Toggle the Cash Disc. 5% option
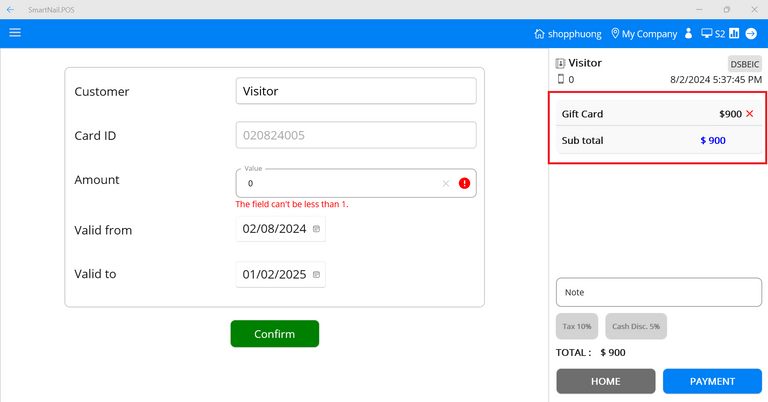Image resolution: width=768 pixels, height=402 pixels. tap(635, 326)
